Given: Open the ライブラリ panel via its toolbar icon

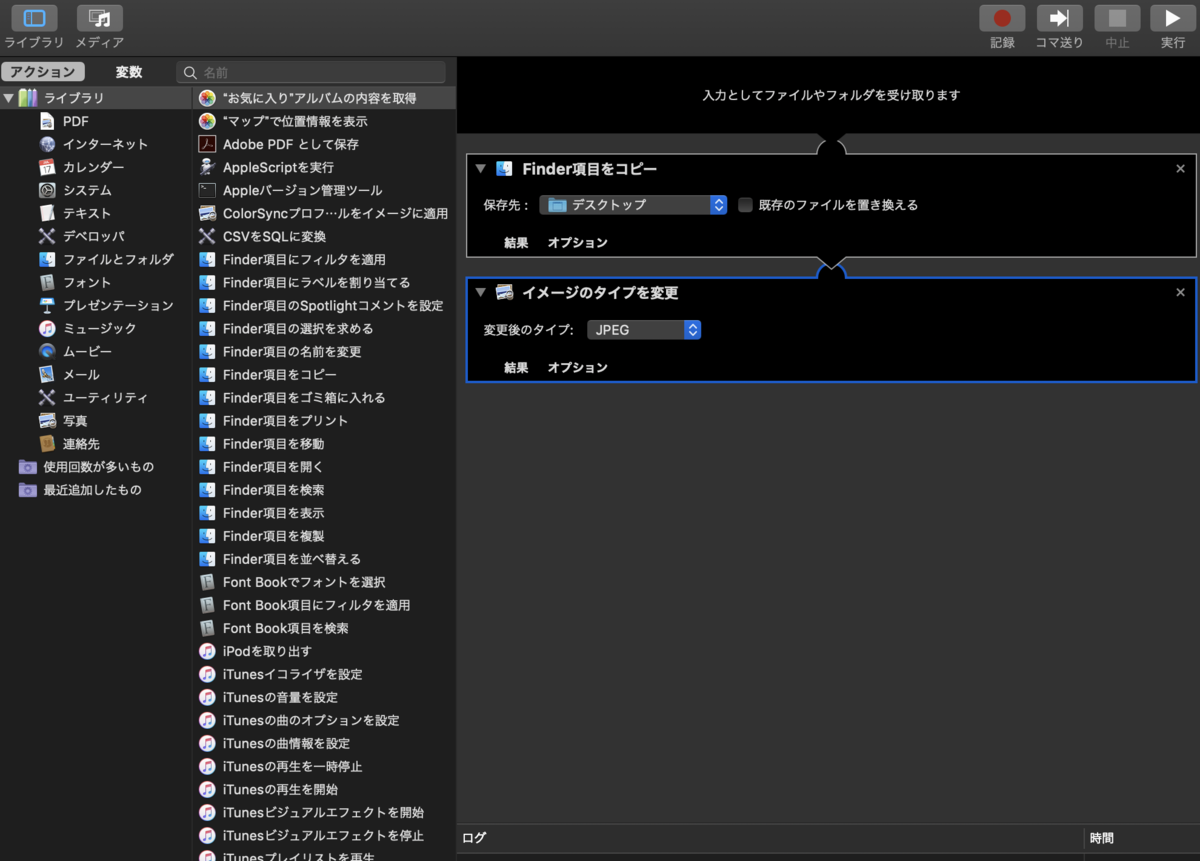Looking at the screenshot, I should [33, 18].
